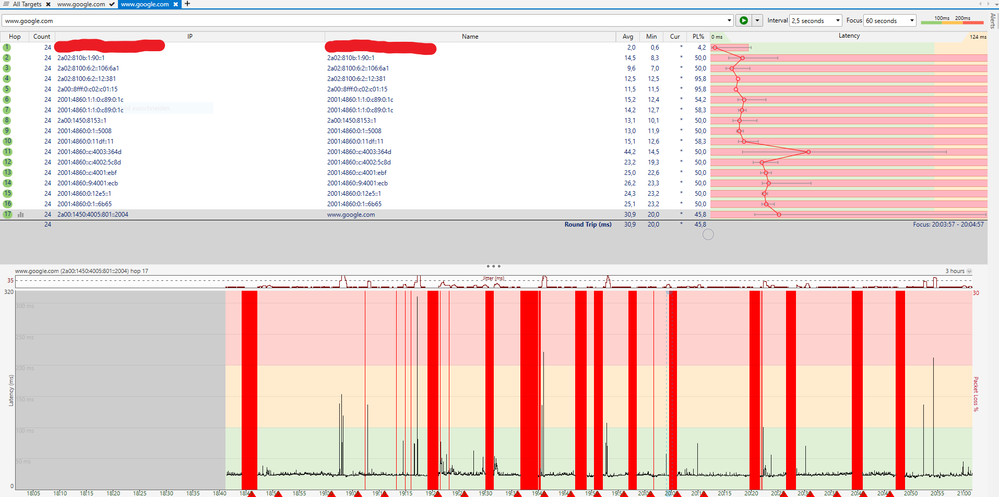This screenshot has width=999, height=497.
Task: Click the green Start trace button
Action: [743, 20]
